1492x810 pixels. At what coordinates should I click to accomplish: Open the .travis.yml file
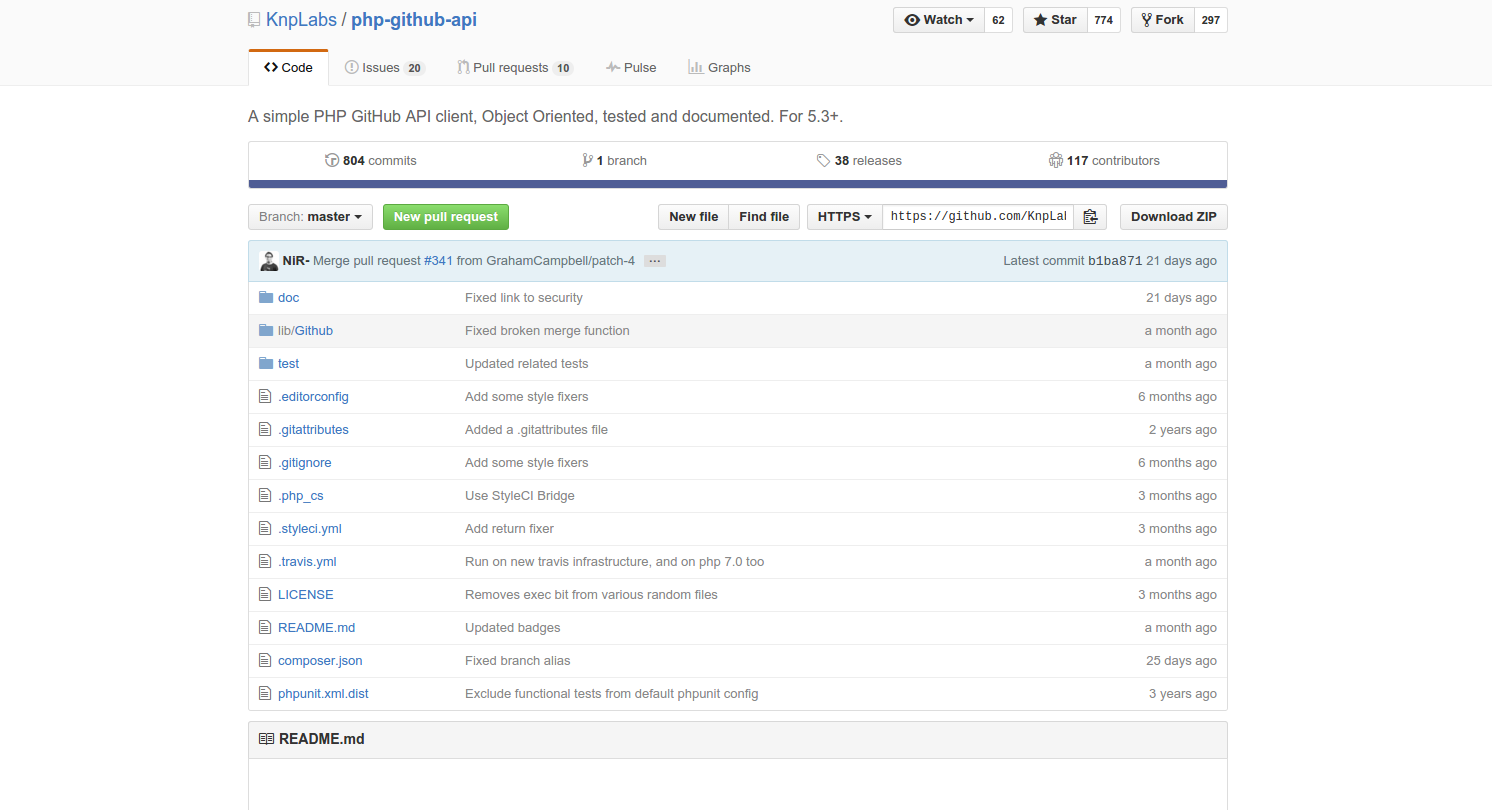coord(307,561)
